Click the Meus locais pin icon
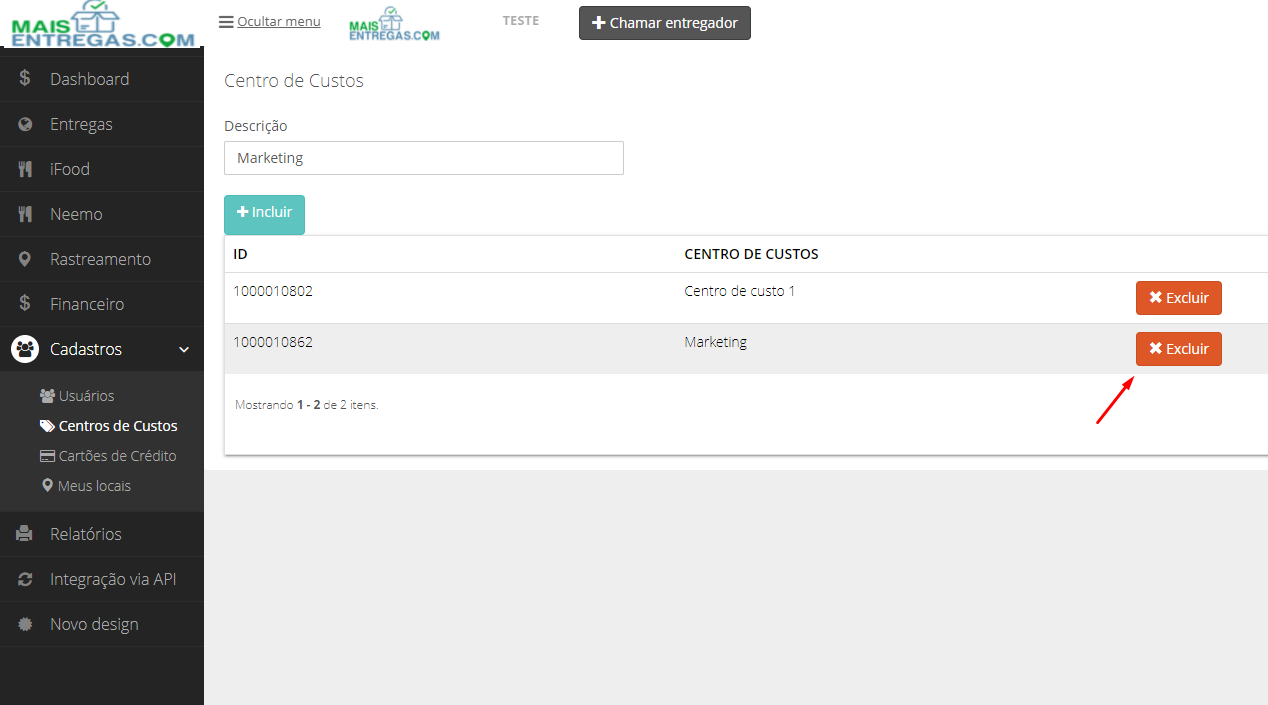This screenshot has width=1268, height=705. pos(47,486)
